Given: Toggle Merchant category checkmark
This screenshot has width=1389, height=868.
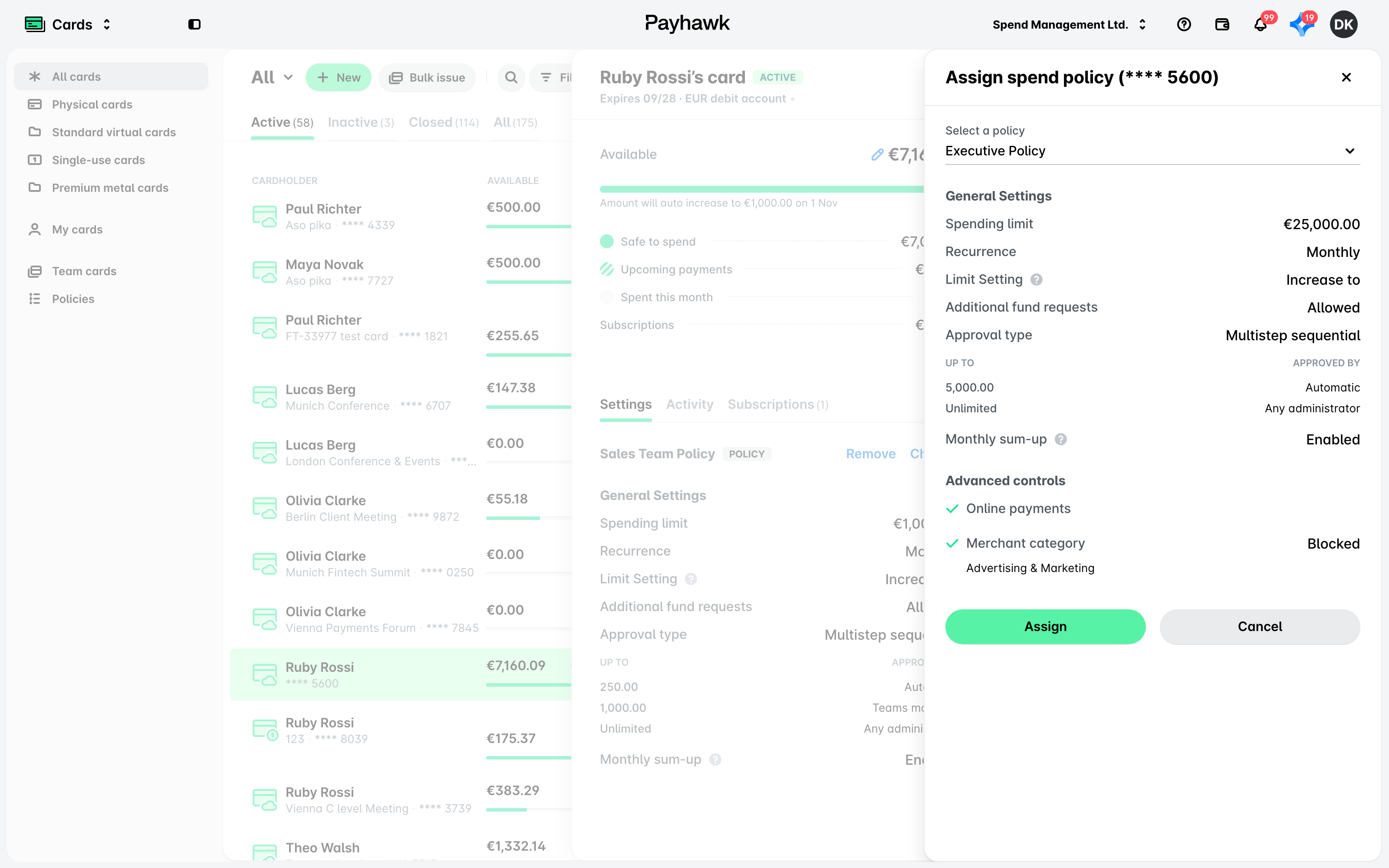Looking at the screenshot, I should (952, 543).
